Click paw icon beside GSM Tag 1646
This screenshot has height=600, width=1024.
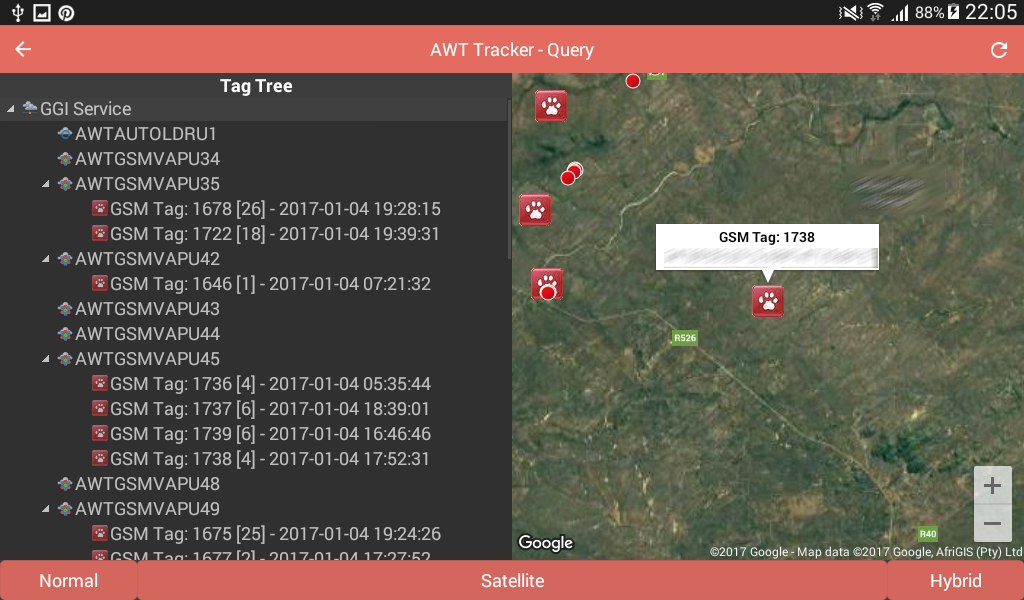pos(100,283)
